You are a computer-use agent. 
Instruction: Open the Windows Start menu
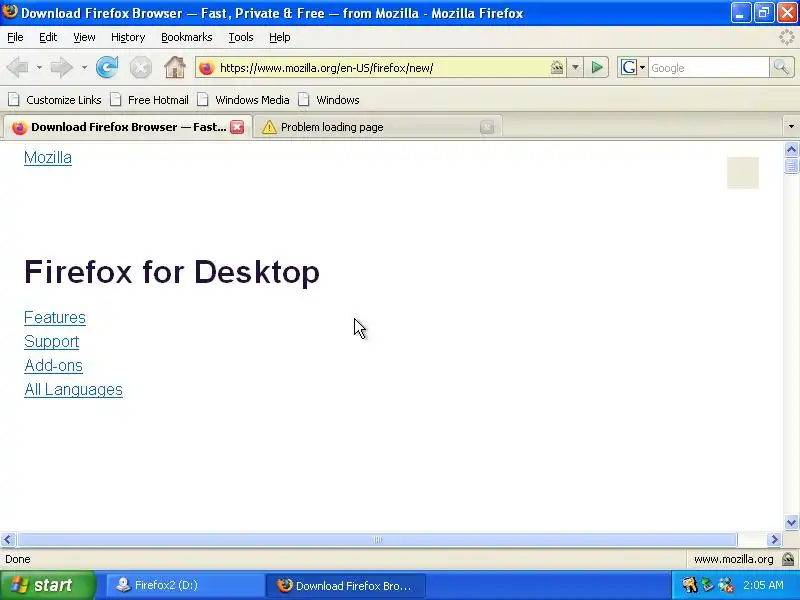(x=48, y=585)
